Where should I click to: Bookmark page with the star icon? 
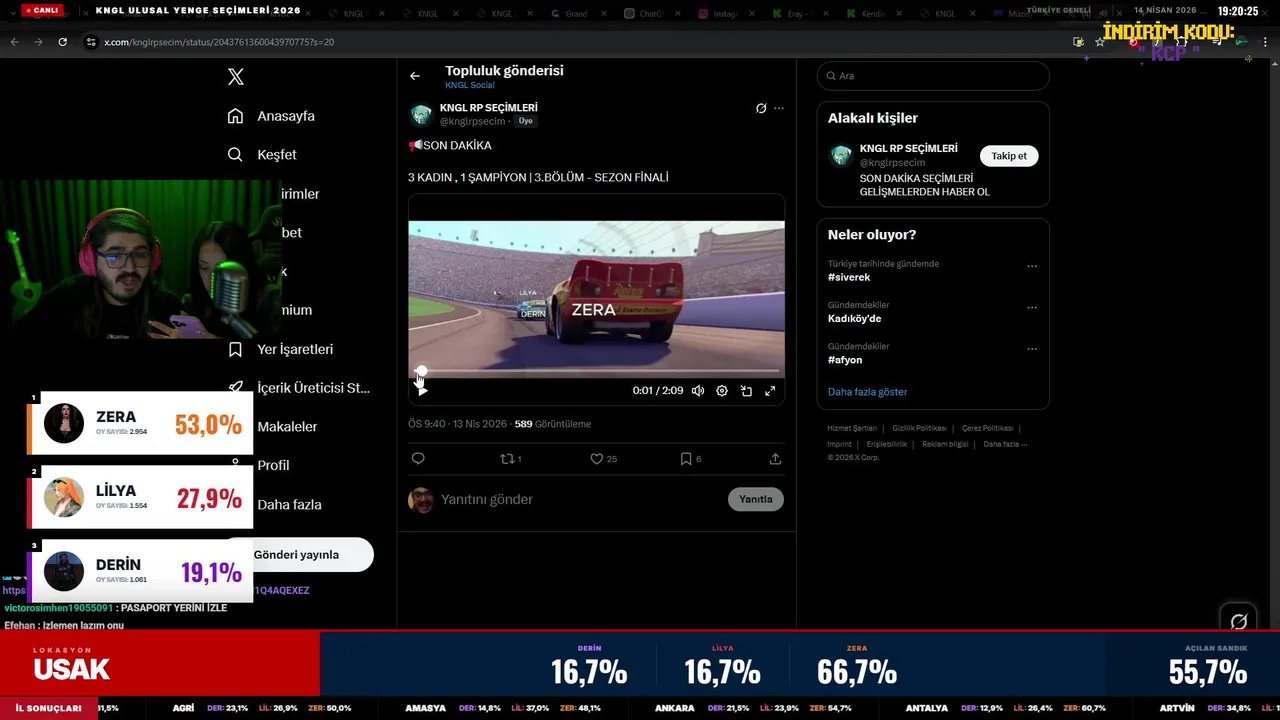1100,42
